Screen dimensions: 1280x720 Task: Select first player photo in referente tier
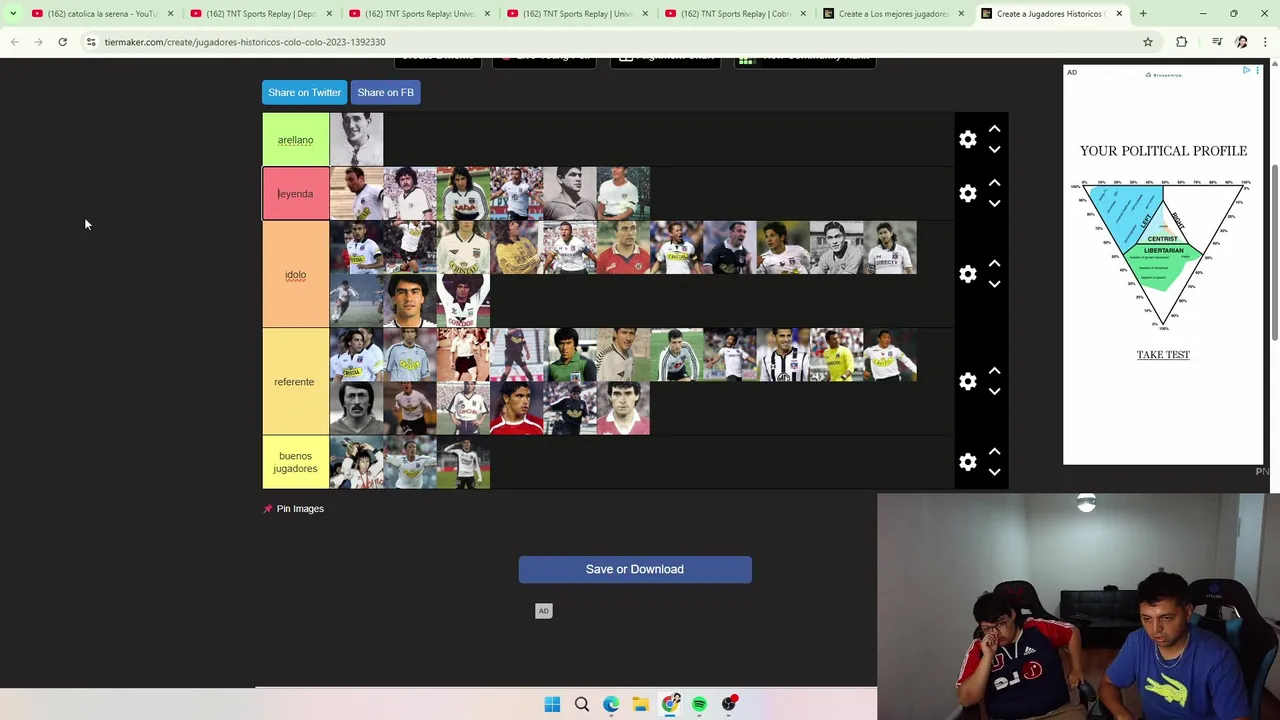click(356, 355)
